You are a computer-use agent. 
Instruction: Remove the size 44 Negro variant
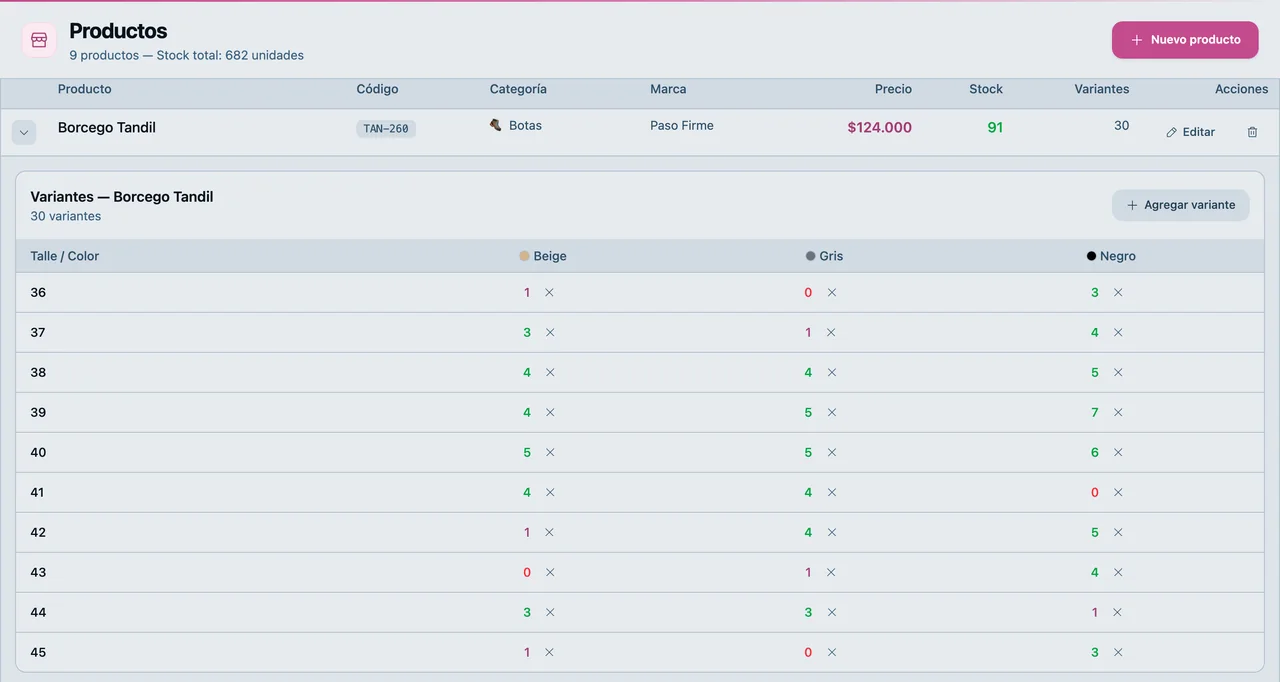(1118, 613)
